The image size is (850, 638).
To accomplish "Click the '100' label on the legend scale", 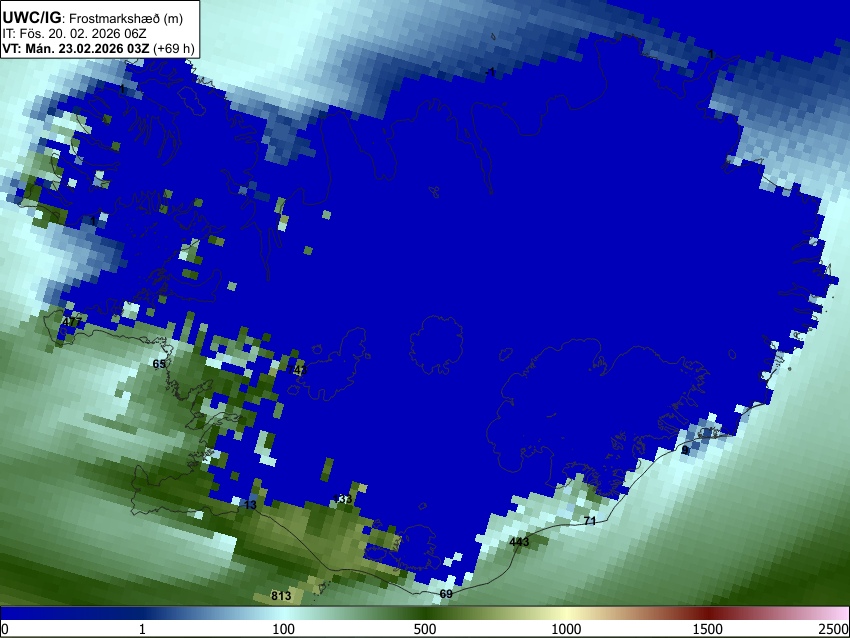I will pyautogui.click(x=283, y=629).
